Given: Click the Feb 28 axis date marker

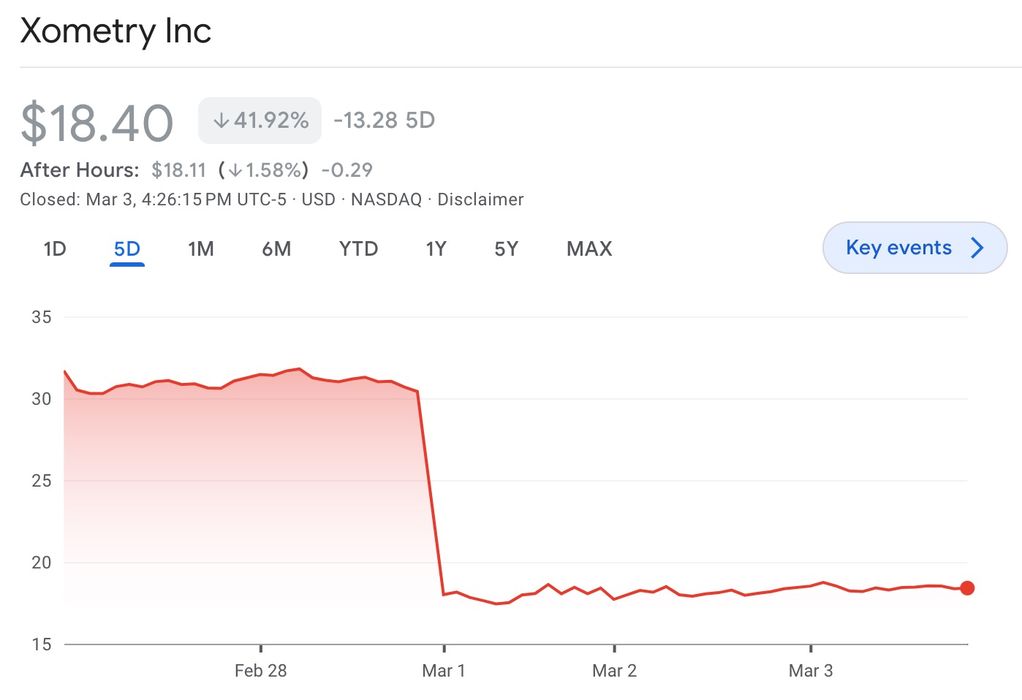Looking at the screenshot, I should pos(261,670).
